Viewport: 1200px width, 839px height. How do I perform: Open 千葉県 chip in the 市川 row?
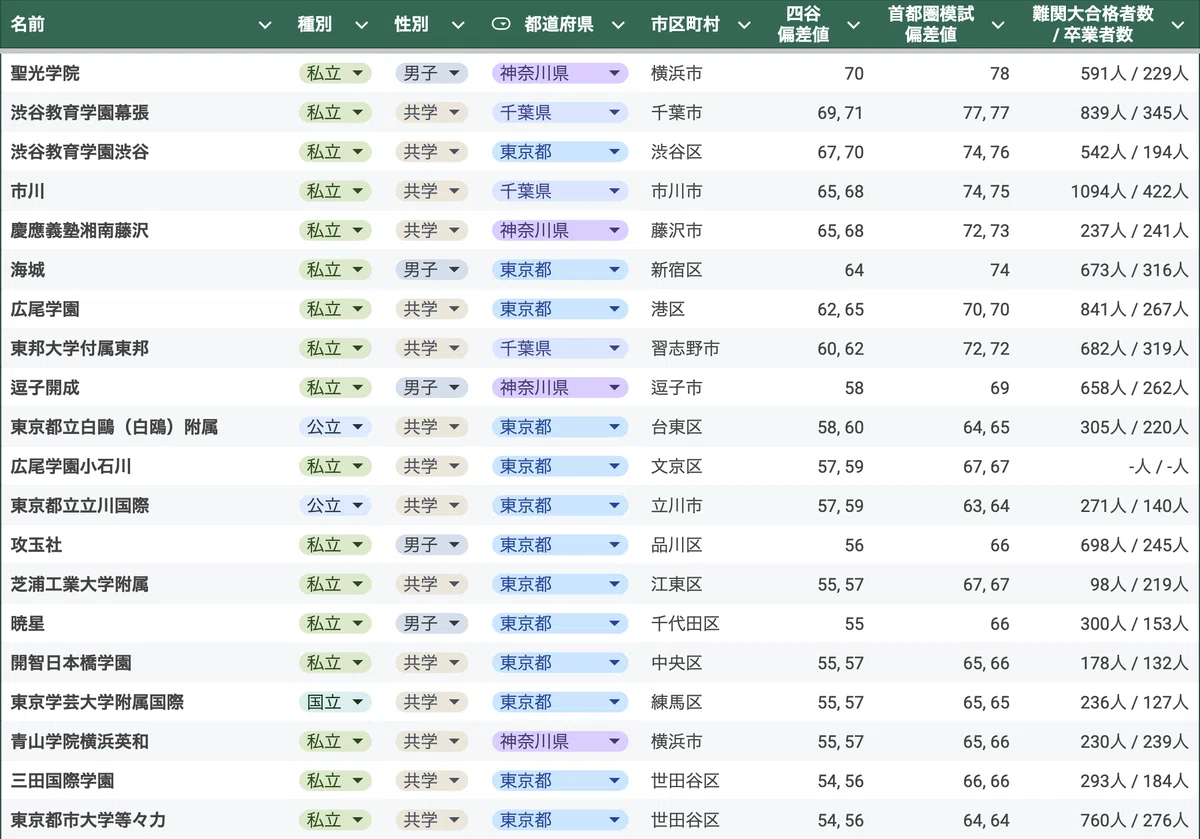click(560, 191)
